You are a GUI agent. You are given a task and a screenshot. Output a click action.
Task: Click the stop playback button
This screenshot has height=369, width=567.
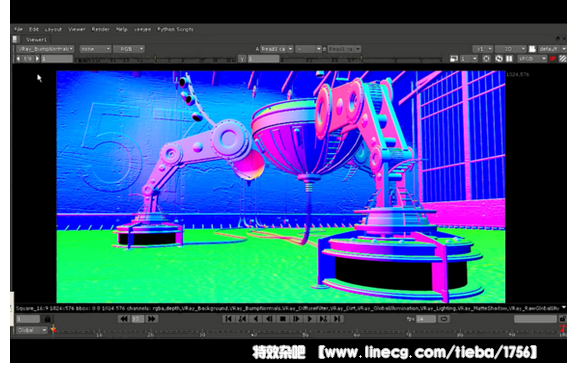tap(283, 319)
